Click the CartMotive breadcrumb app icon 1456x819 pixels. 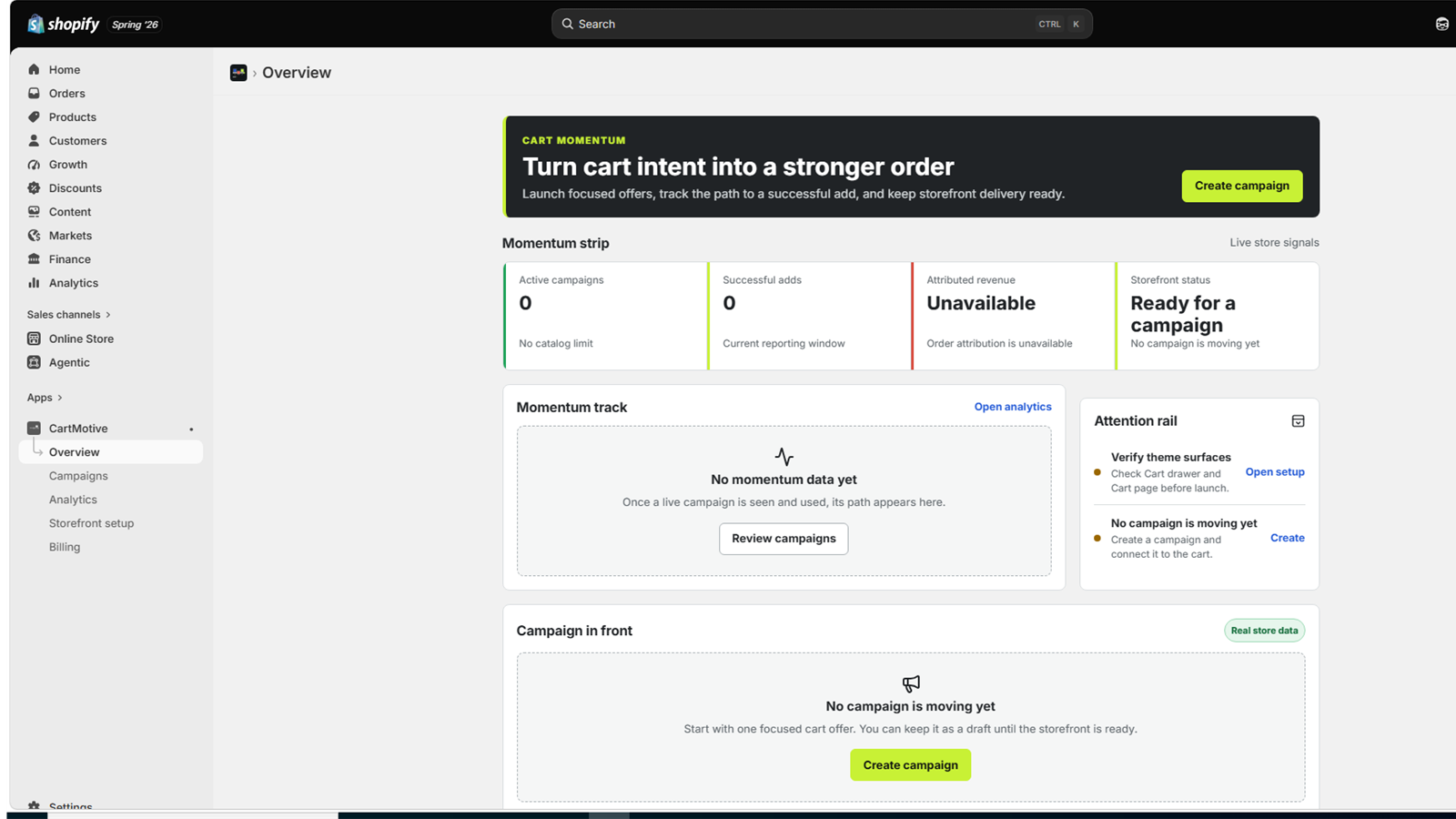[238, 73]
